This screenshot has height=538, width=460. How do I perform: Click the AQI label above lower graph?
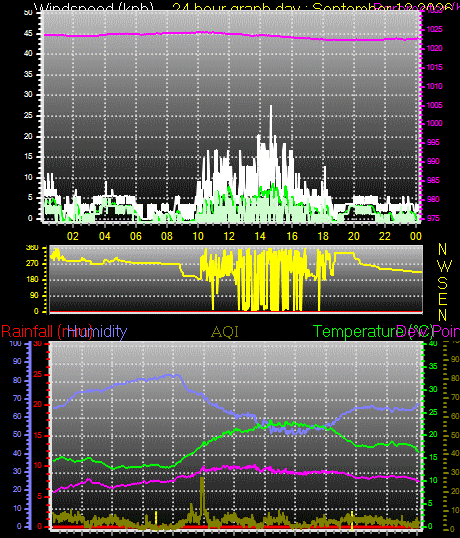click(225, 332)
